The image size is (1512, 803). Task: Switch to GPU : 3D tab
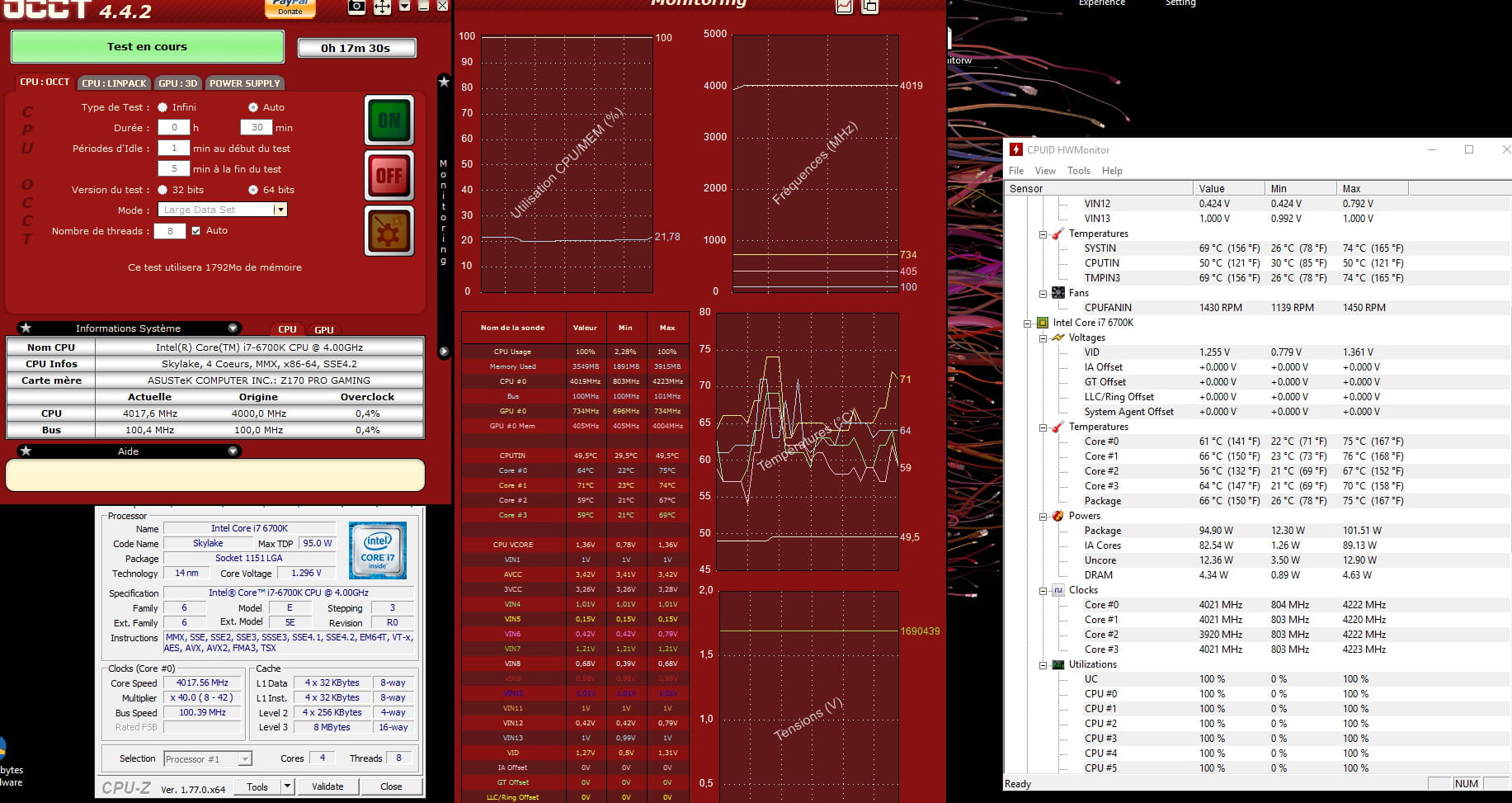pyautogui.click(x=178, y=83)
